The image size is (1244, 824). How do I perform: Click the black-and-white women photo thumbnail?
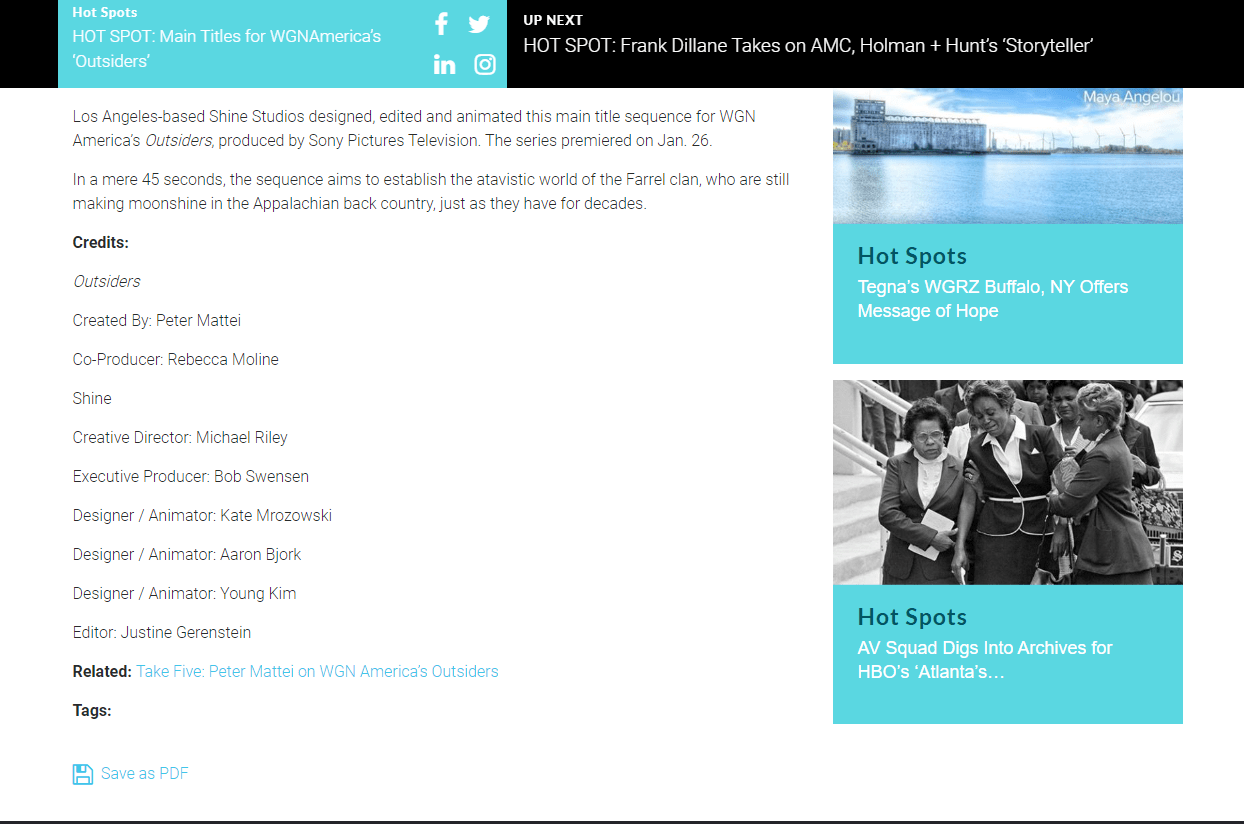(x=1008, y=482)
